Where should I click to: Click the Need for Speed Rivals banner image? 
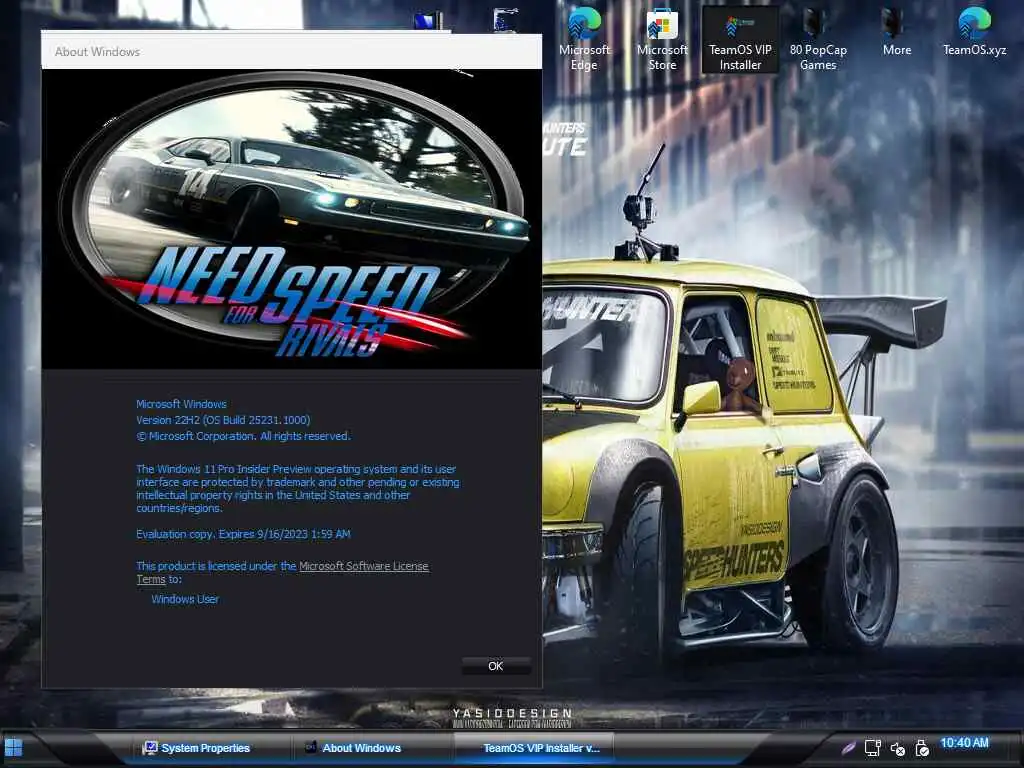pos(291,219)
